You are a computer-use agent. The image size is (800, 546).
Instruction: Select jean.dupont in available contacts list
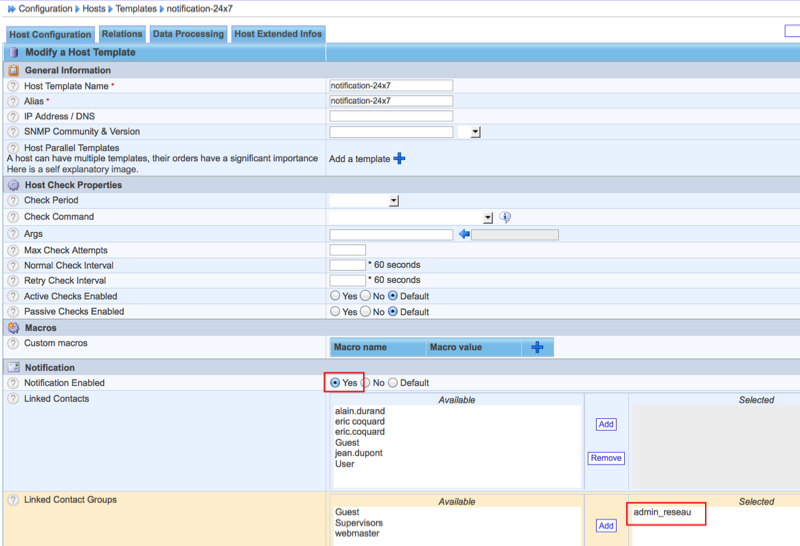point(359,453)
